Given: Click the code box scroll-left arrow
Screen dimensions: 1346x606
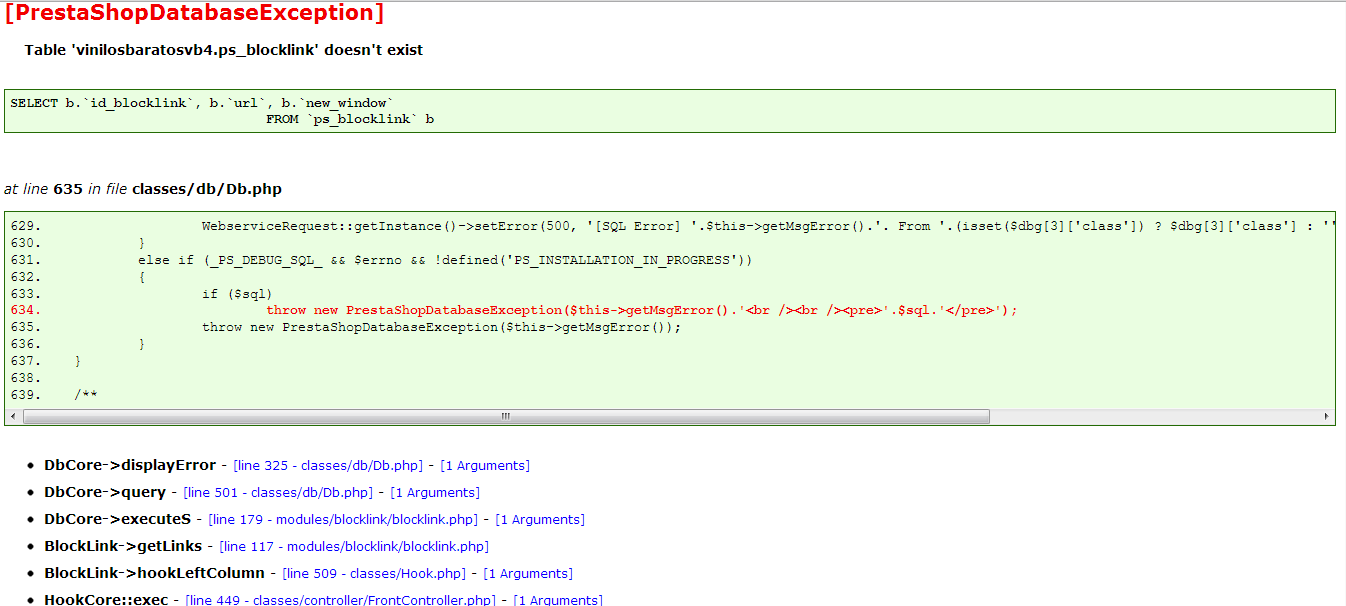Looking at the screenshot, I should pyautogui.click(x=13, y=416).
